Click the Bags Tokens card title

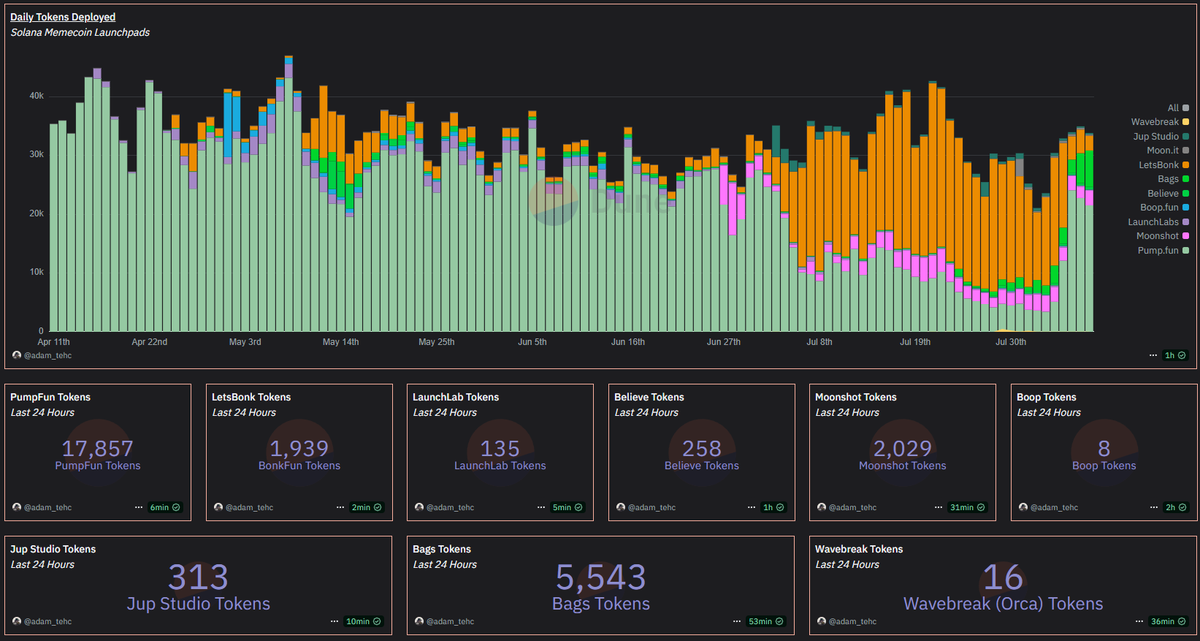(x=441, y=549)
